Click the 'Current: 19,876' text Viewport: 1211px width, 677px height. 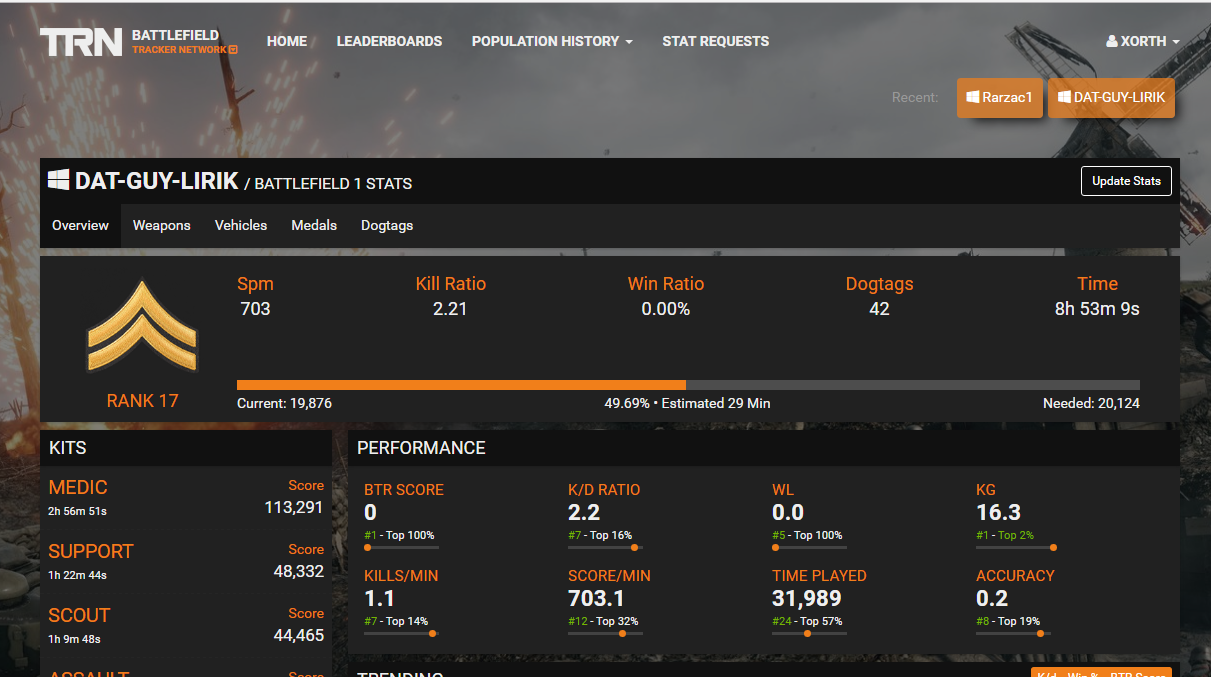click(x=284, y=403)
